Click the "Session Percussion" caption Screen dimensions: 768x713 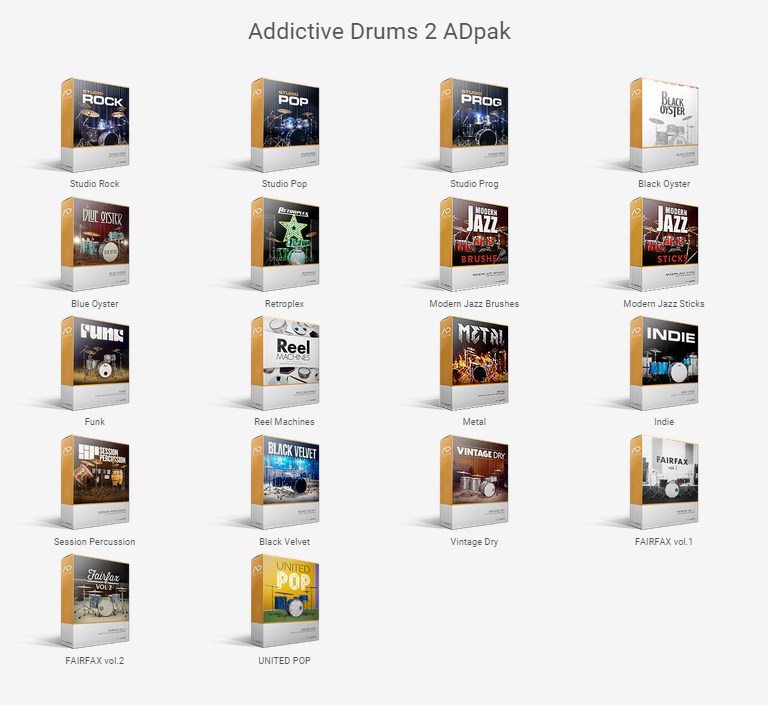click(95, 542)
